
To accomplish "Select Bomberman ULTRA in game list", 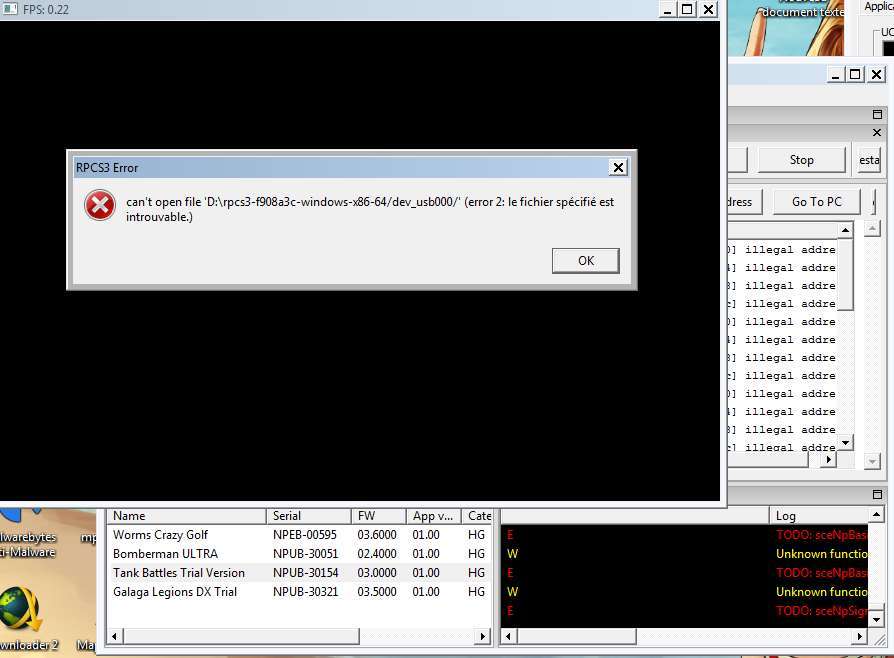I will 165,554.
